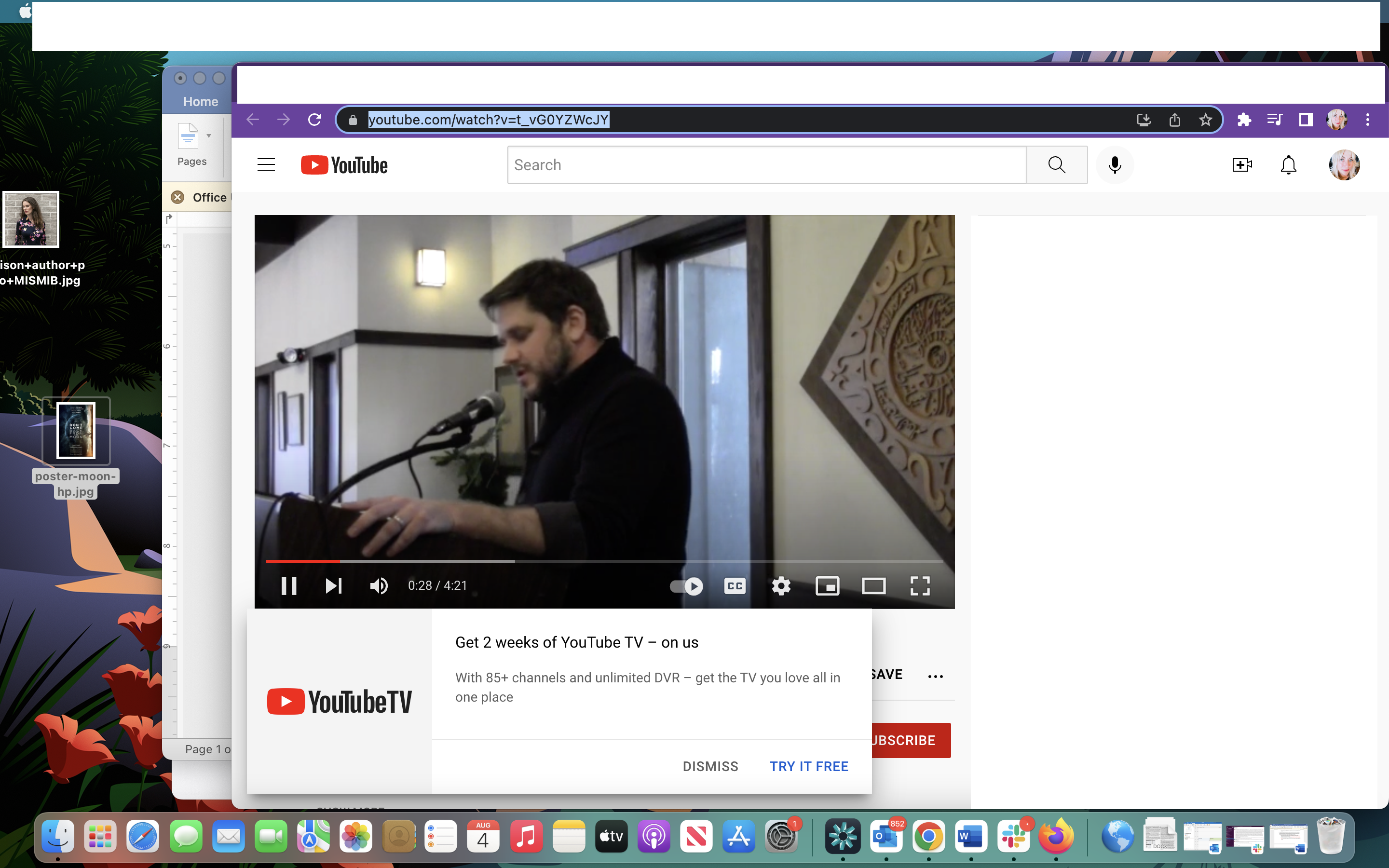Open Chrome three-dot menu
The height and width of the screenshot is (868, 1389).
click(1368, 120)
